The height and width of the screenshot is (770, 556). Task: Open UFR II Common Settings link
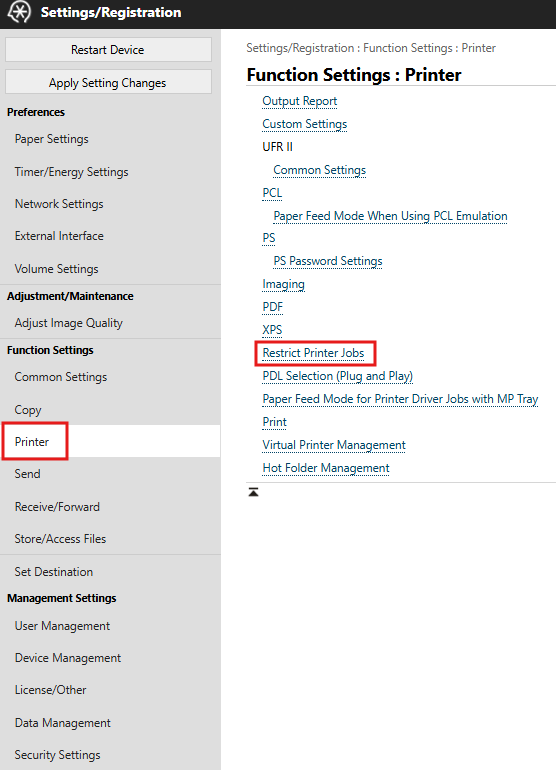coord(320,170)
